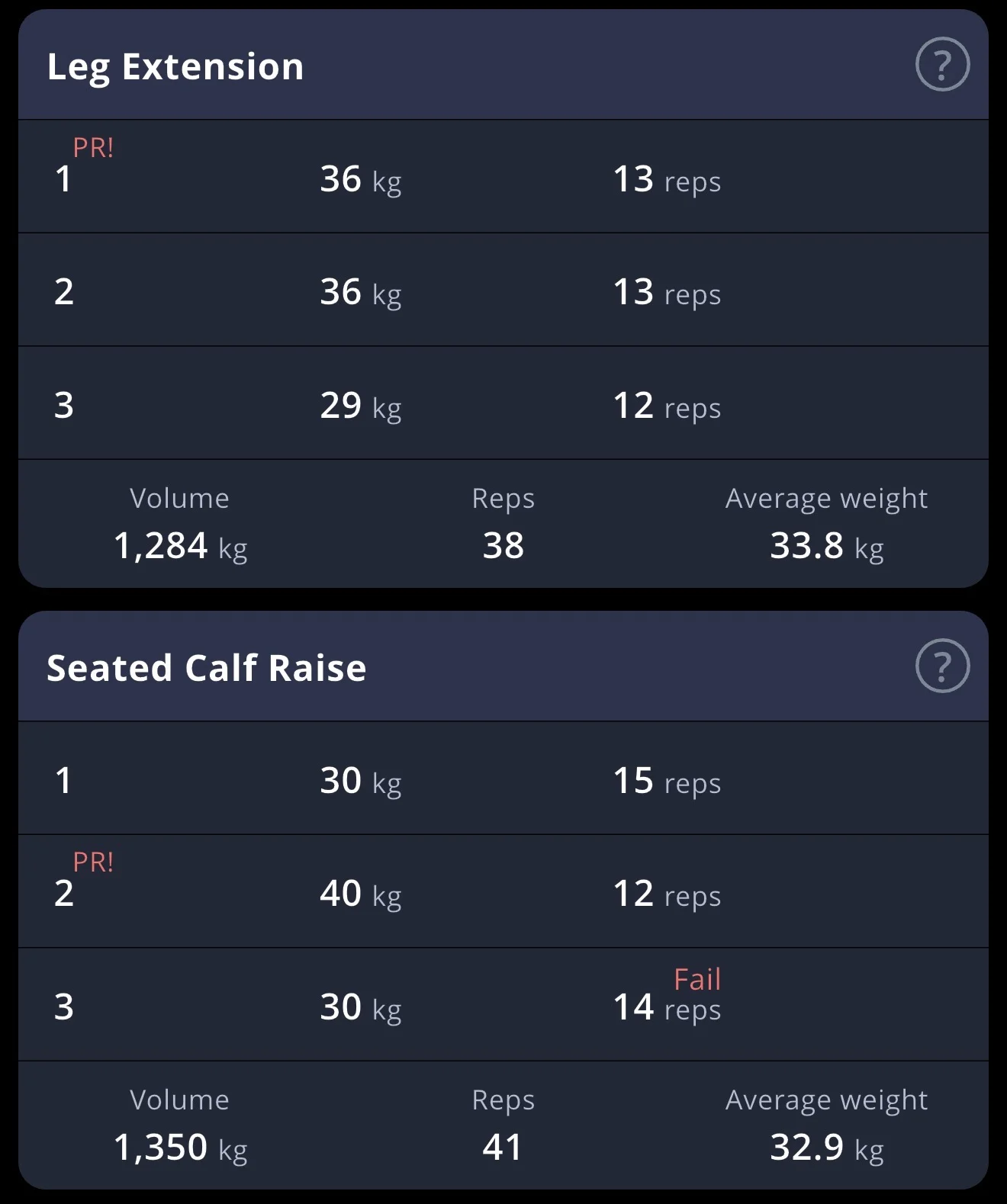Image resolution: width=1007 pixels, height=1204 pixels.
Task: Open help icon for Seated Calf Raise
Action: click(942, 666)
